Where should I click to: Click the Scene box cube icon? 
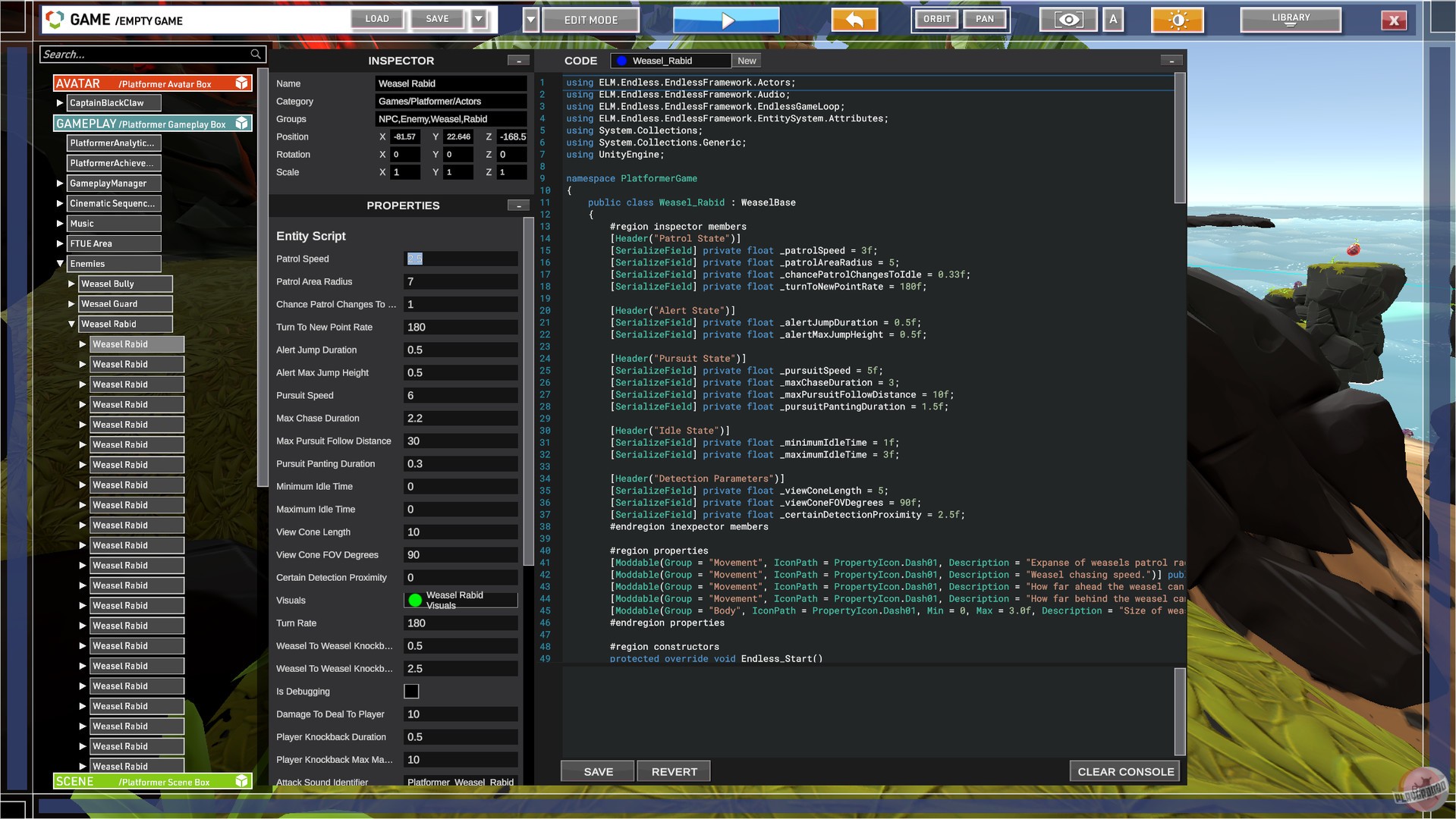[241, 781]
